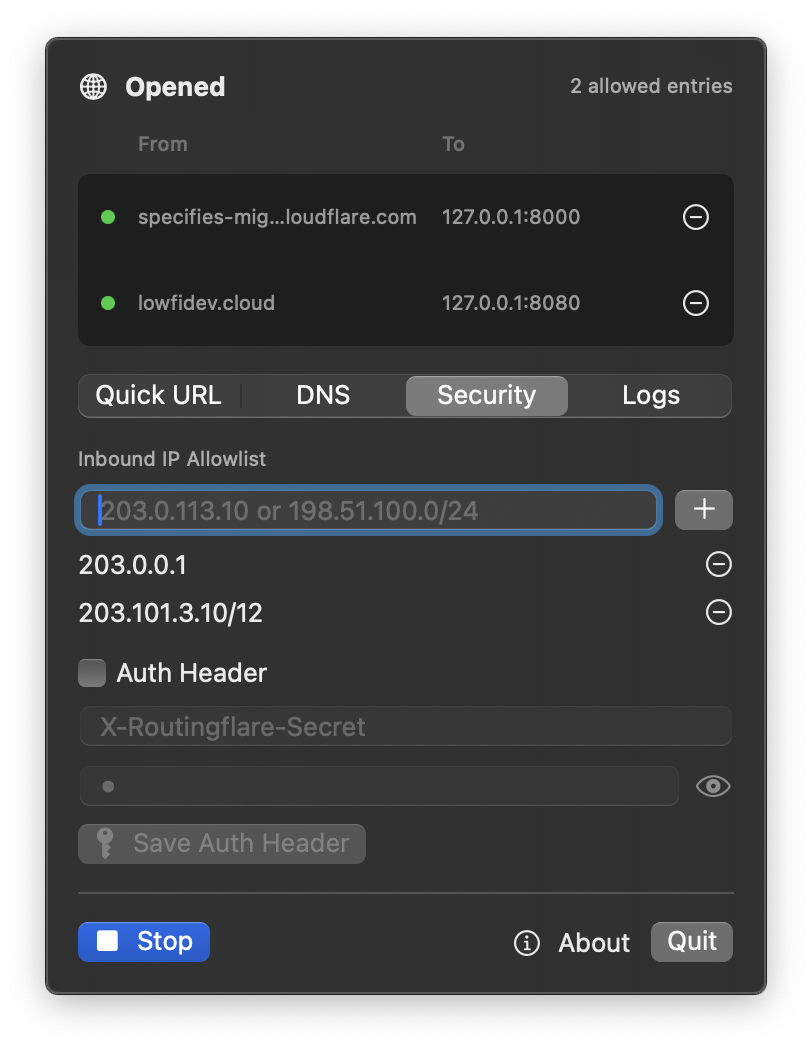Click the '2 allowed entries' status text

tap(651, 86)
